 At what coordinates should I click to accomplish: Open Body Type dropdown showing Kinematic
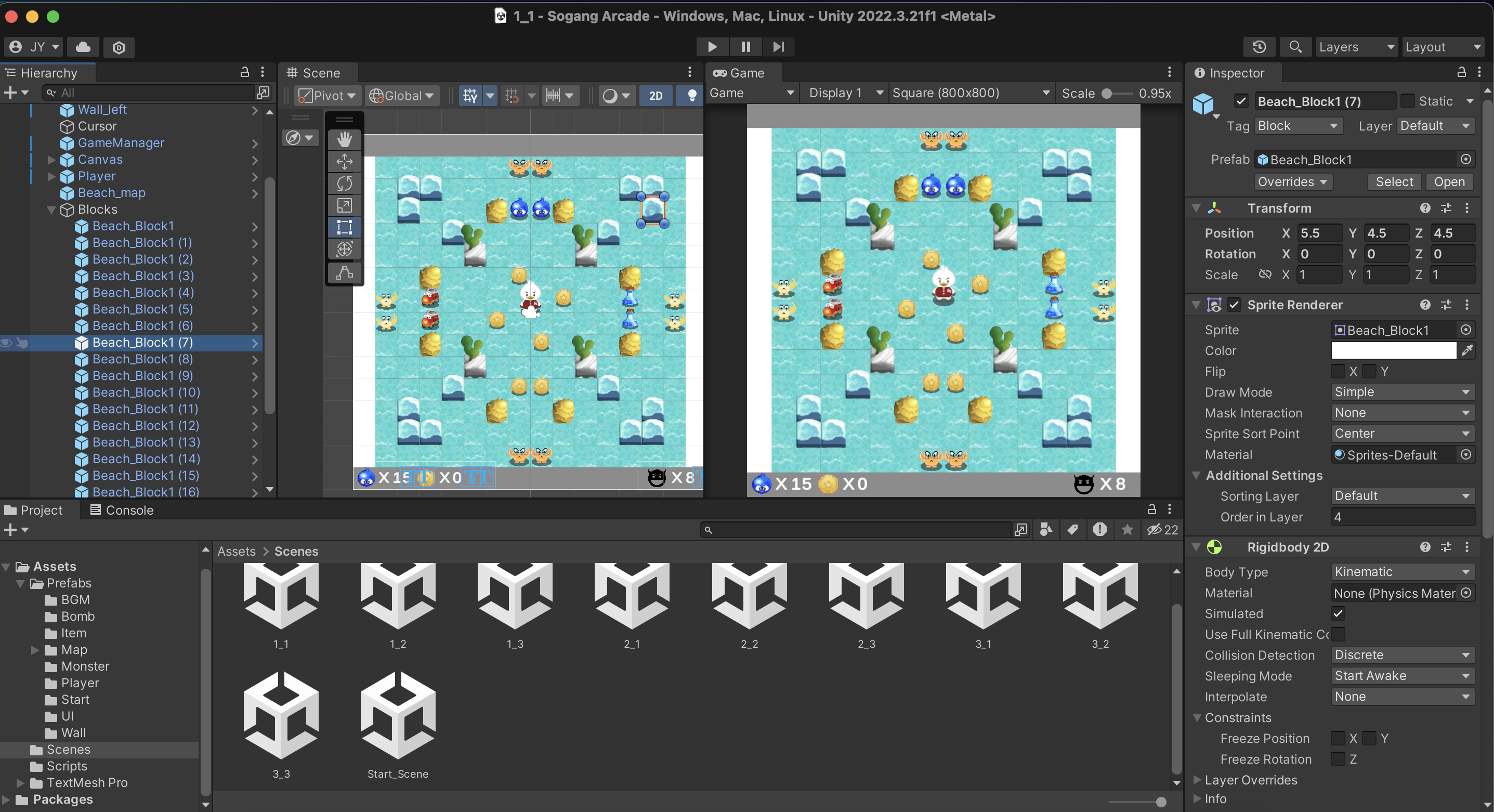pyautogui.click(x=1403, y=572)
